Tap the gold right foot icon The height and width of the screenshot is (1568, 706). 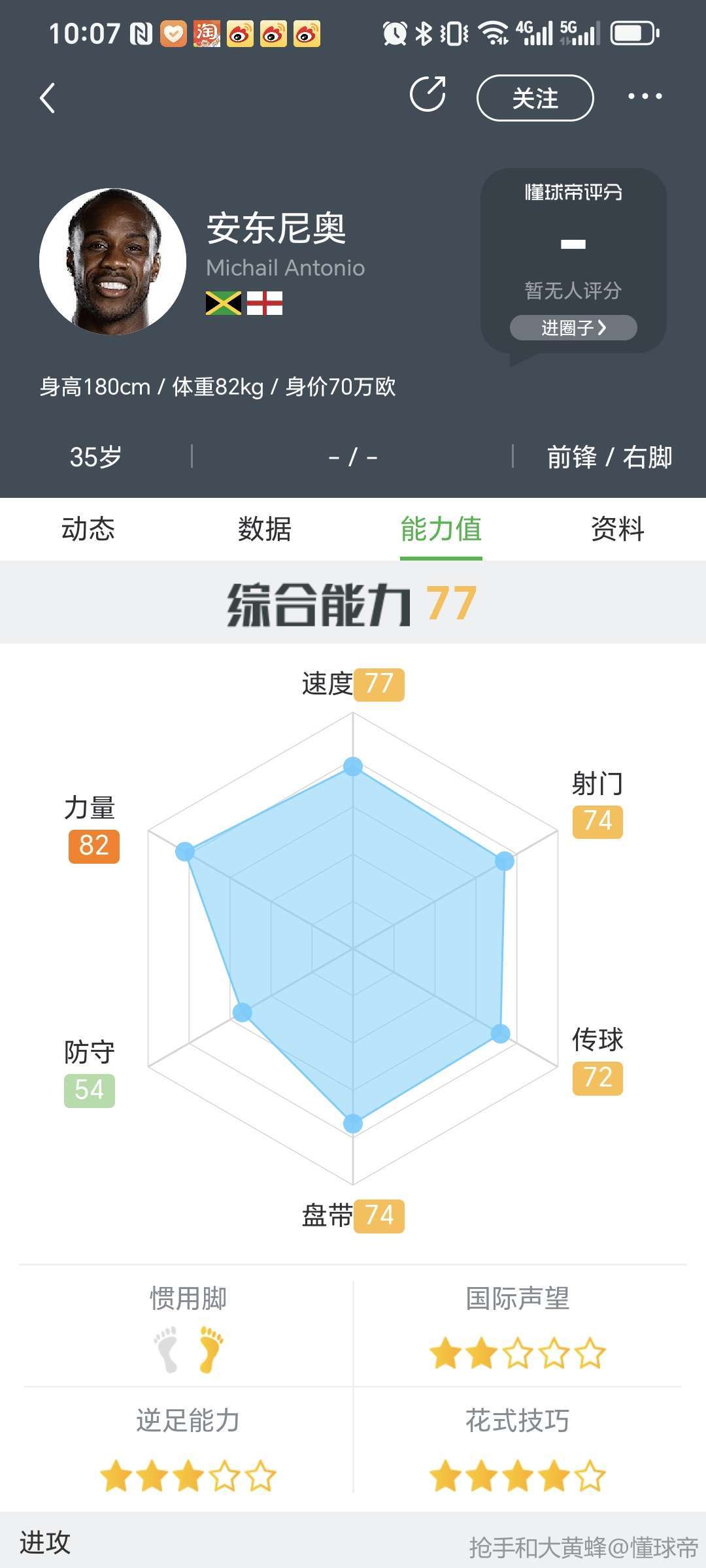[x=210, y=1349]
